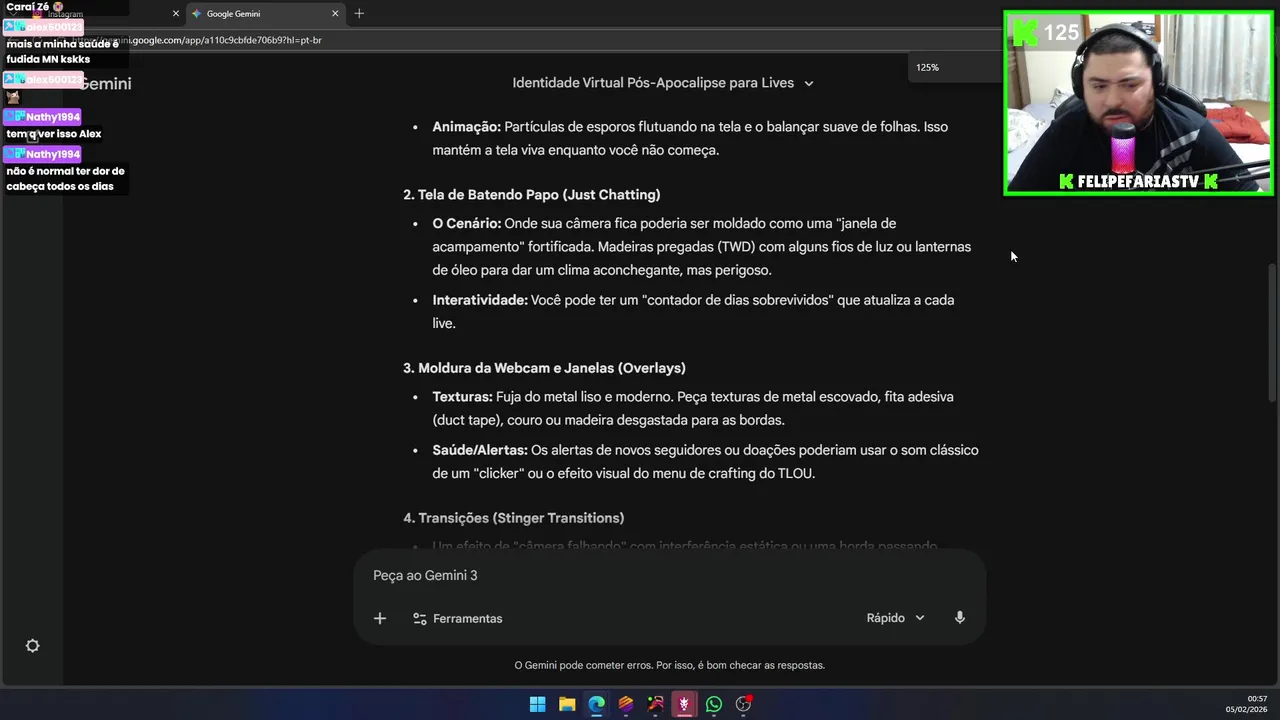Click the Nathy1994 chat message 'tem q ver isso Alex'
The image size is (1280, 720).
coord(54,134)
